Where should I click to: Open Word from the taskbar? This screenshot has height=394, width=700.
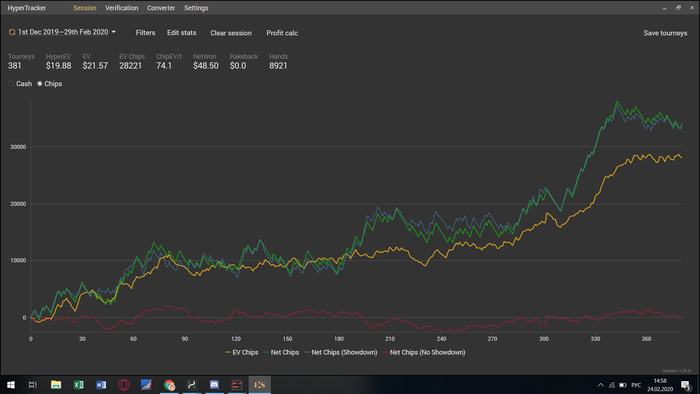pyautogui.click(x=101, y=385)
